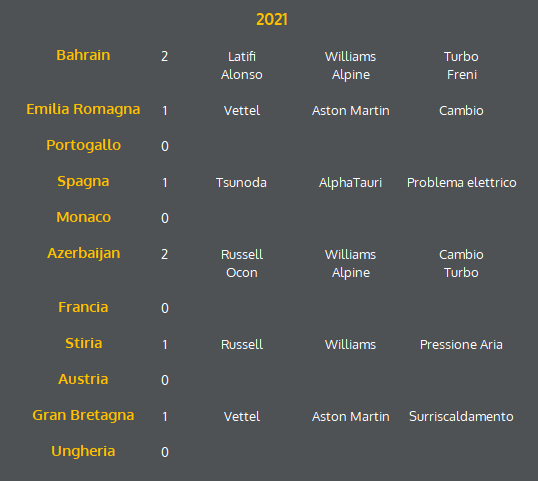Click Ocon in the Azerbaijan row
The height and width of the screenshot is (481, 538).
pos(242,273)
